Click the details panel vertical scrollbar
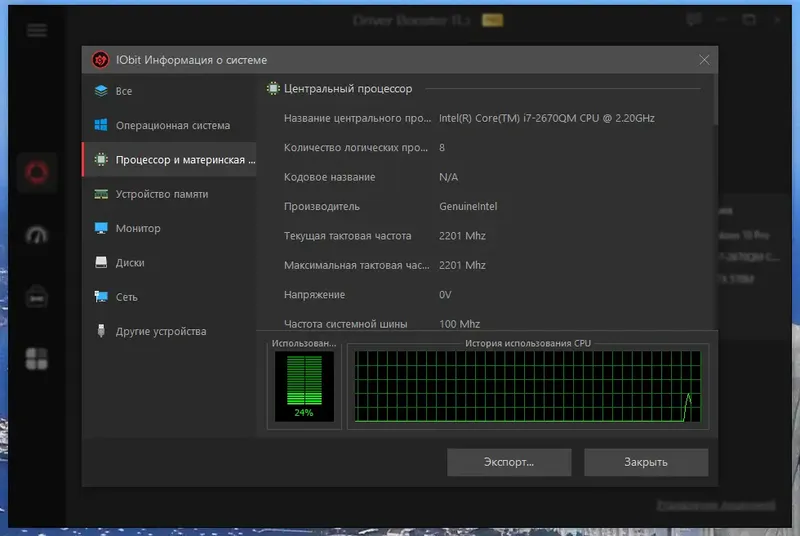 [715, 100]
